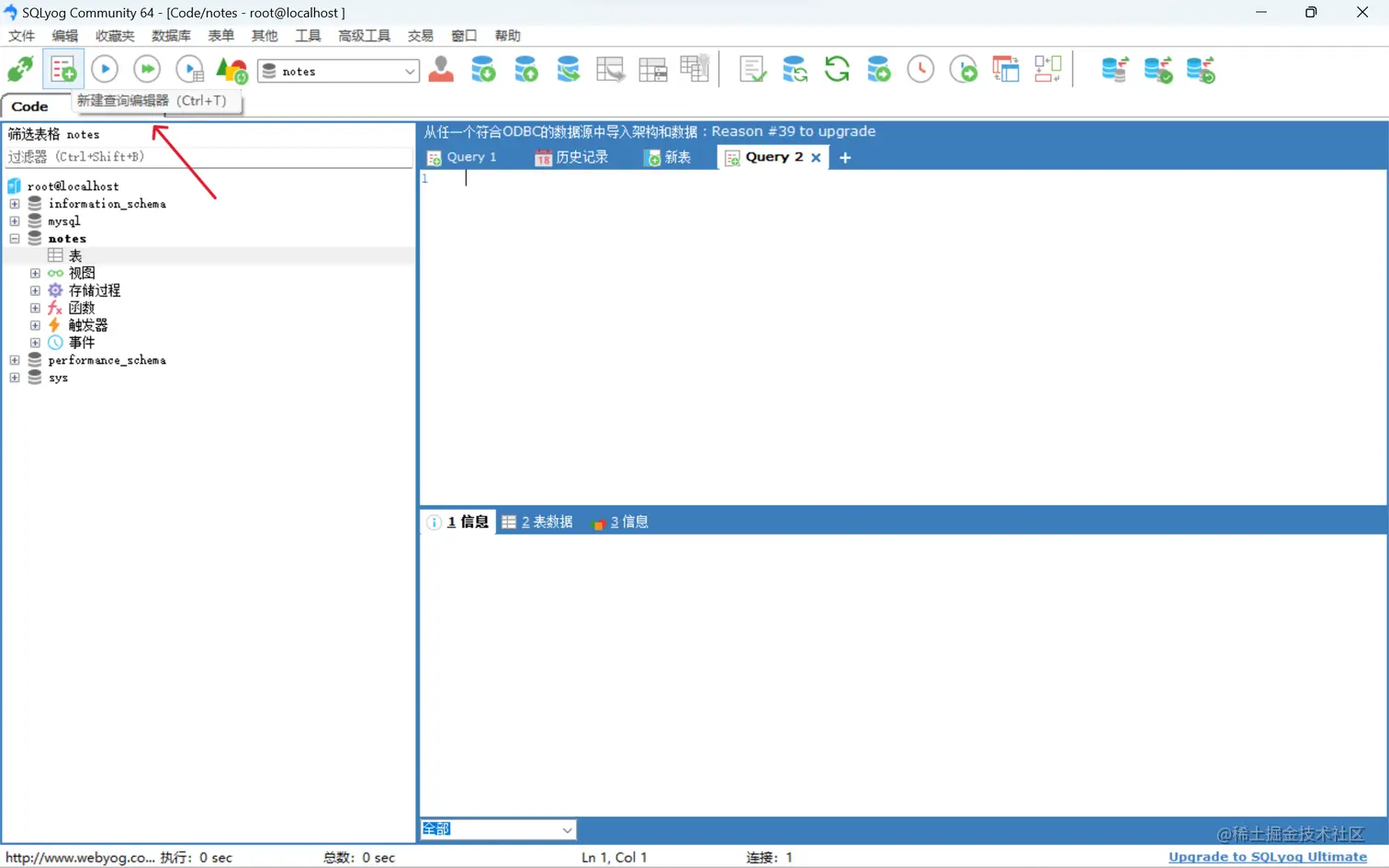Screen dimensions: 1389x868
Task: Click database icon with green up arrow
Action: point(525,70)
